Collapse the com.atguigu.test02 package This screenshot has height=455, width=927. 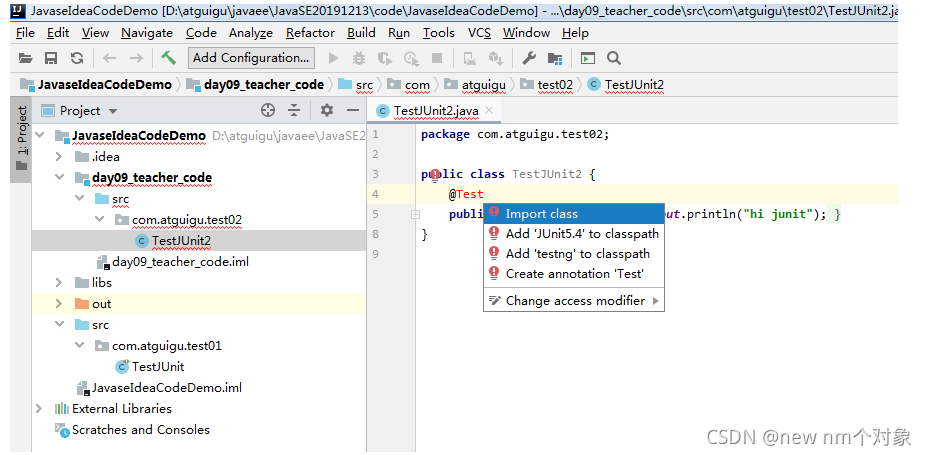99,219
